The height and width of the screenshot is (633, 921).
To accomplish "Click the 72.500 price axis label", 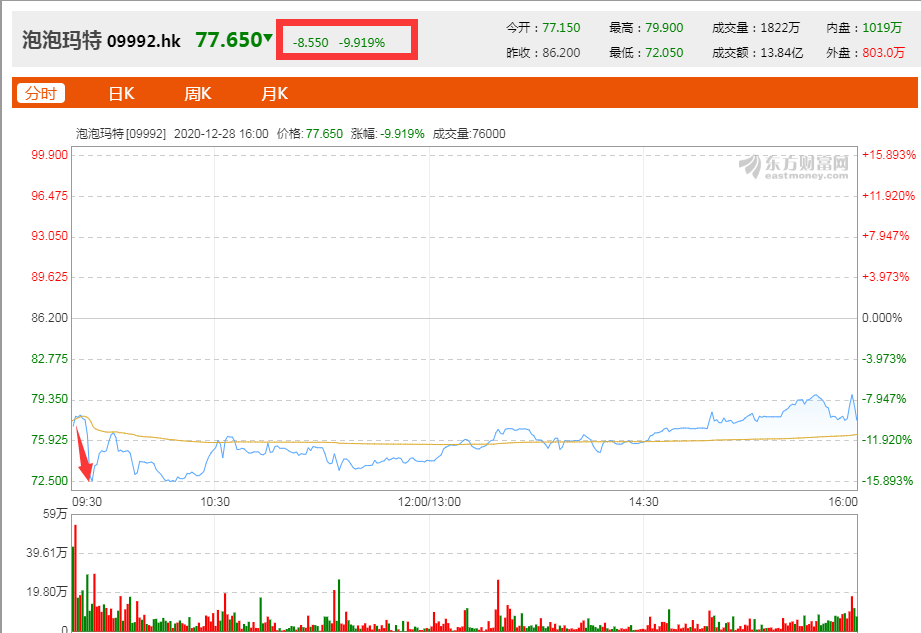I will [x=49, y=481].
